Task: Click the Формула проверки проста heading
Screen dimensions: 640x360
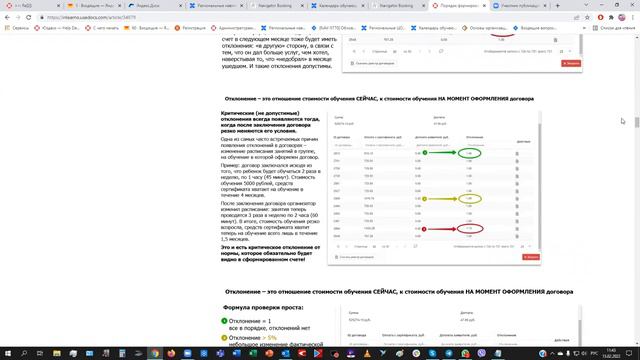Action: [x=263, y=307]
